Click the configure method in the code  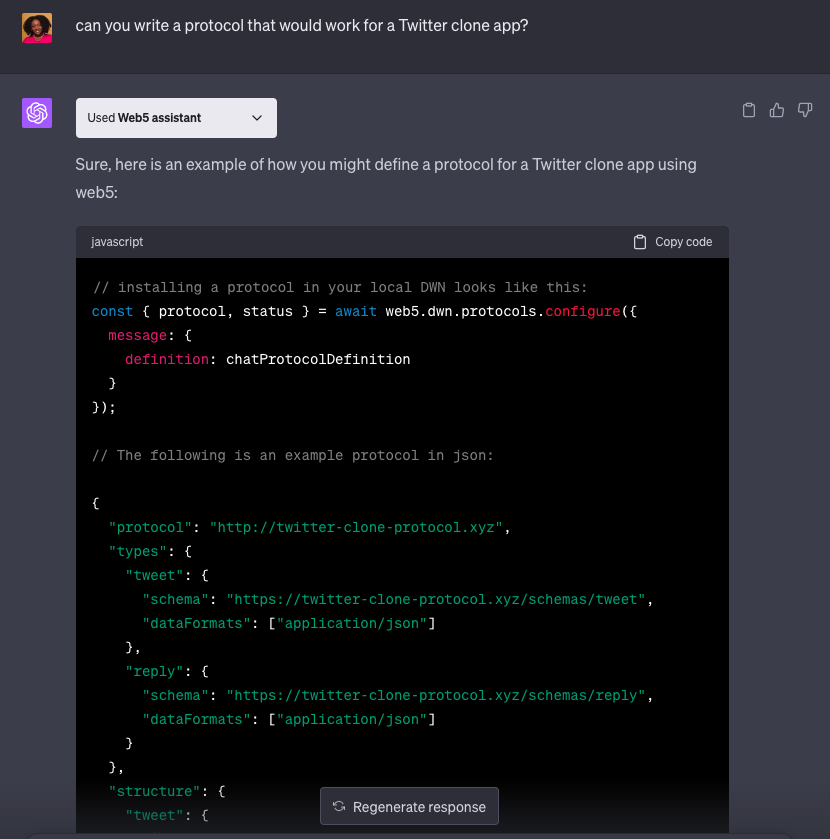click(x=583, y=311)
